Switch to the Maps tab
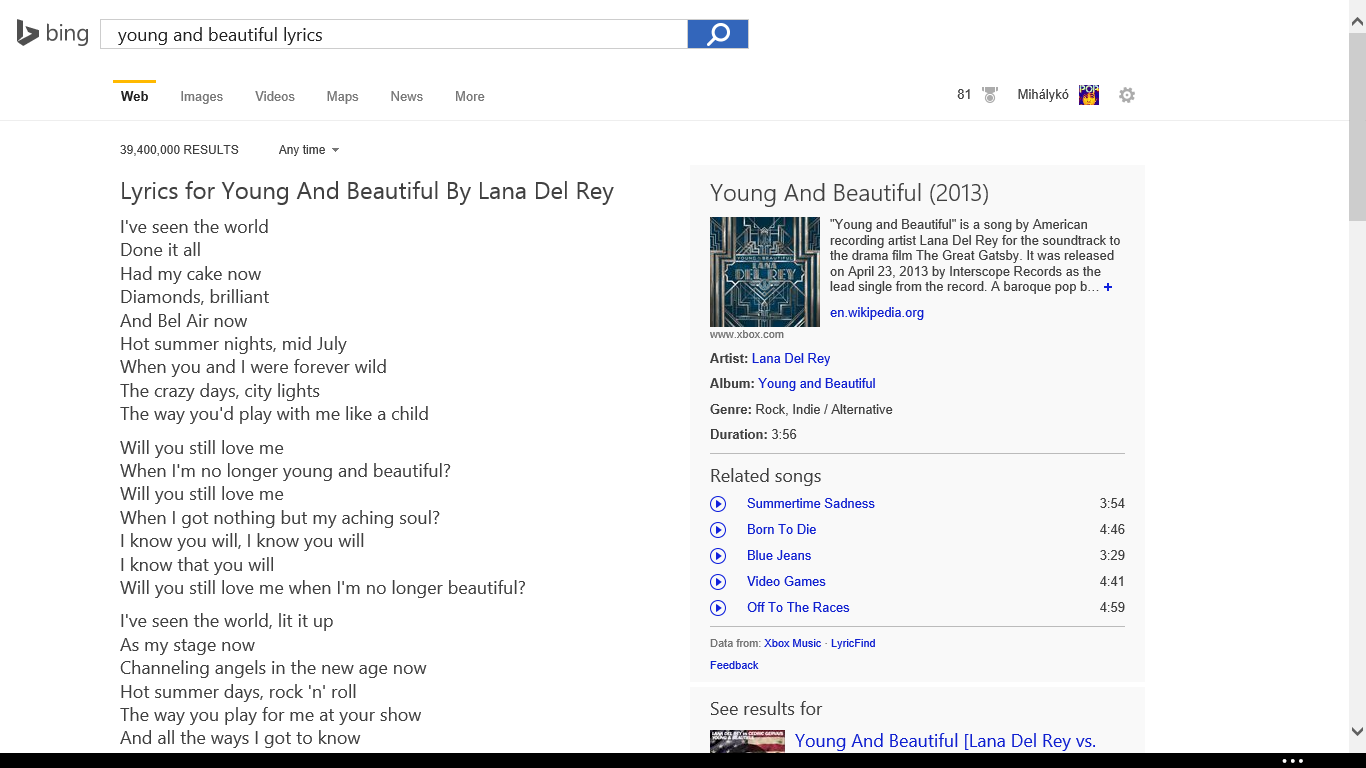This screenshot has height=768, width=1366. tap(342, 97)
